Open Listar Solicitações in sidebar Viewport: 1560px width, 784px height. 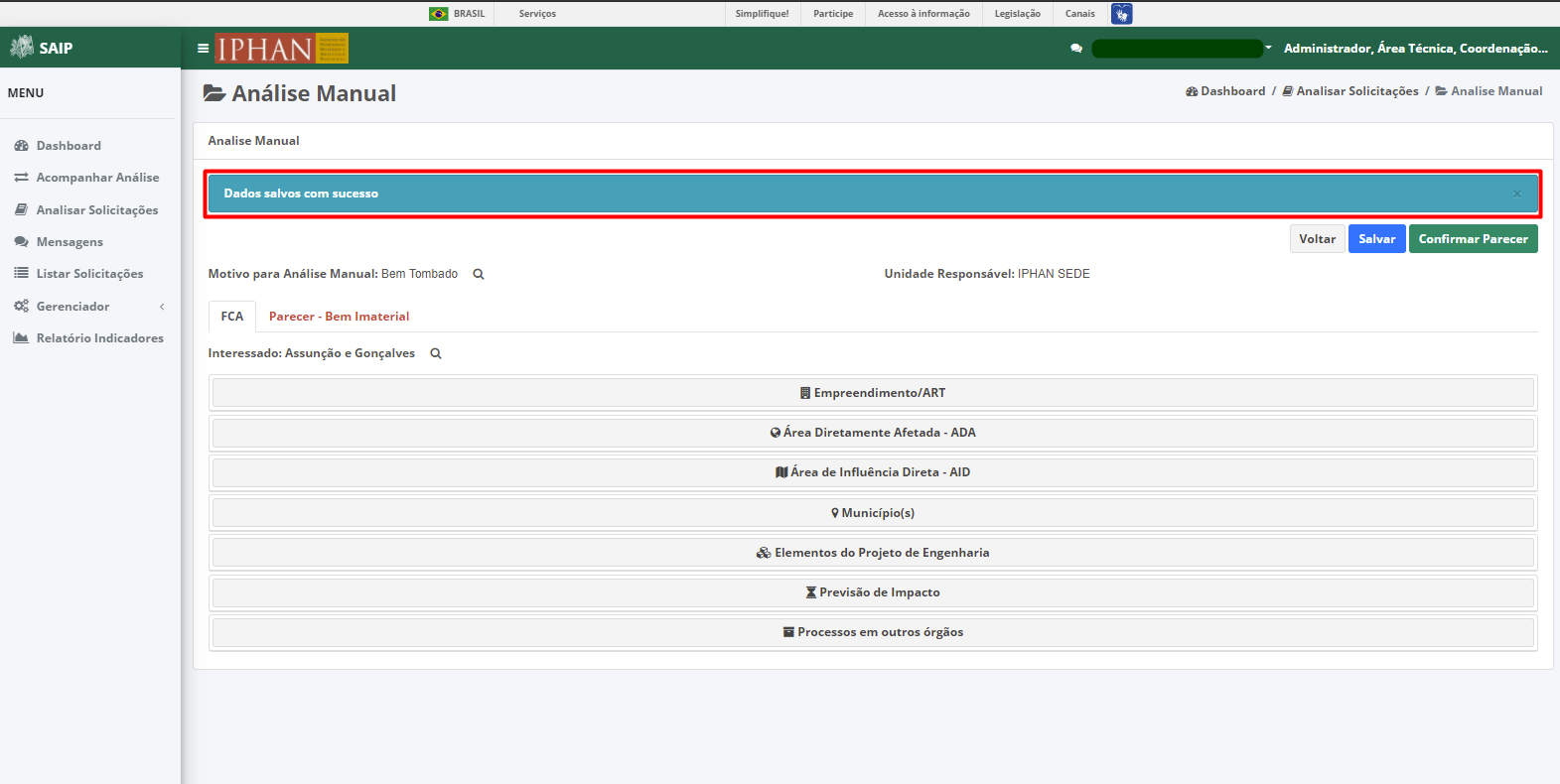click(89, 274)
